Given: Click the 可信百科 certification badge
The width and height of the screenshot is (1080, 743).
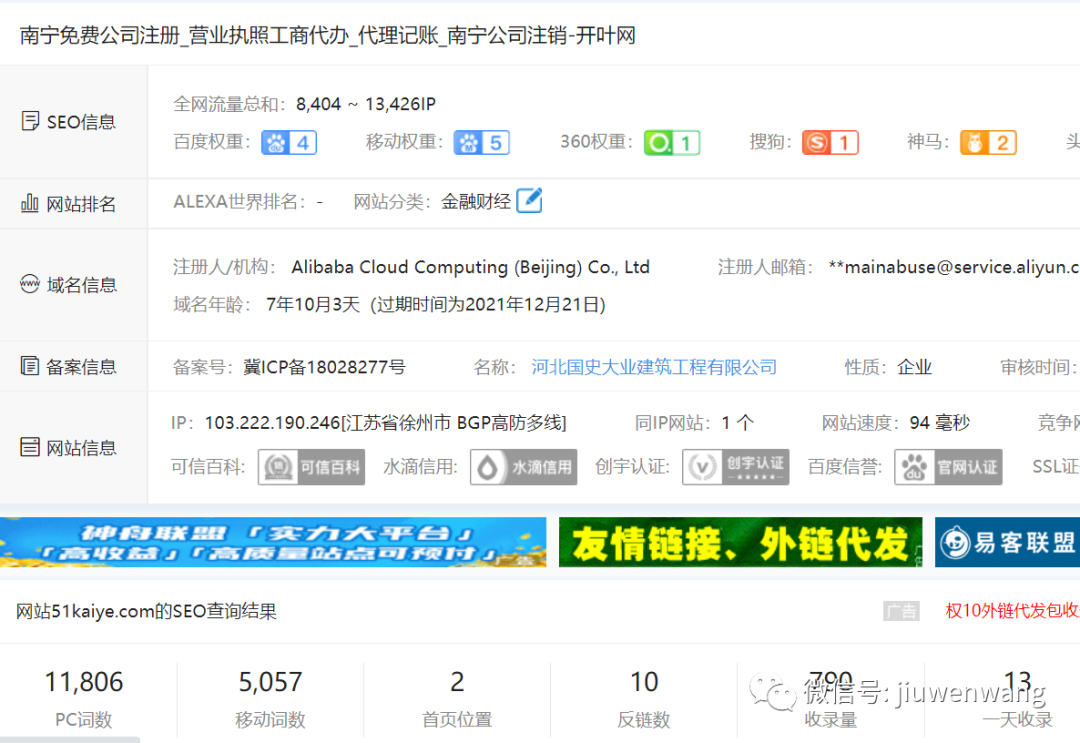Looking at the screenshot, I should point(311,467).
